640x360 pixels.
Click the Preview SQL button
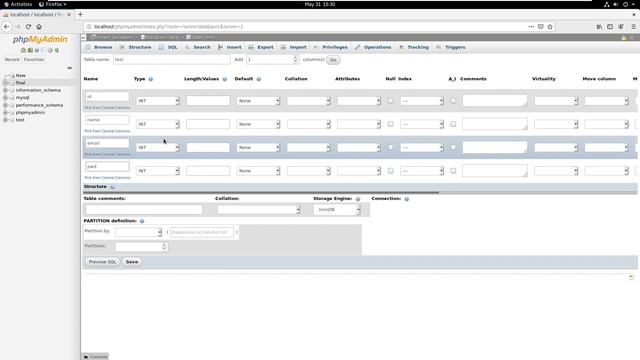pos(102,262)
